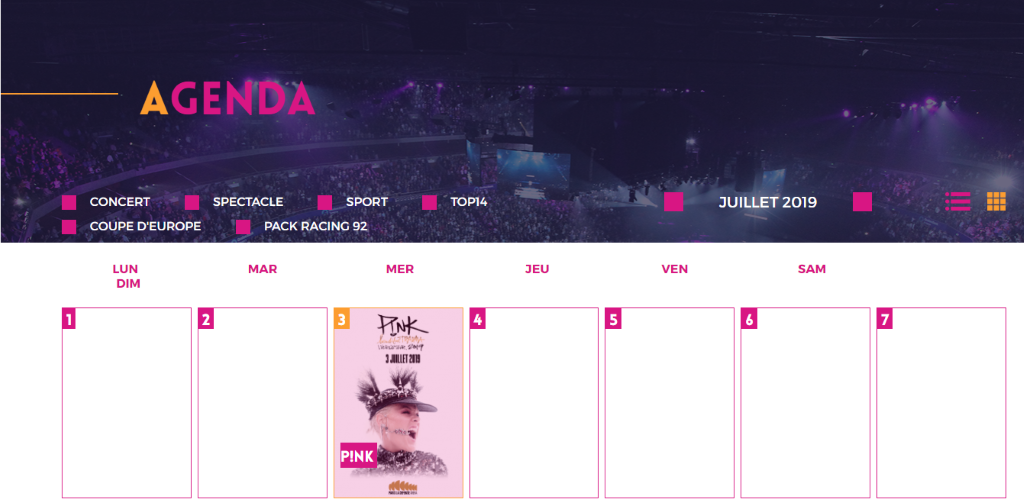Open the day 4 calendar cell
The width and height of the screenshot is (1024, 503).
pyautogui.click(x=534, y=410)
